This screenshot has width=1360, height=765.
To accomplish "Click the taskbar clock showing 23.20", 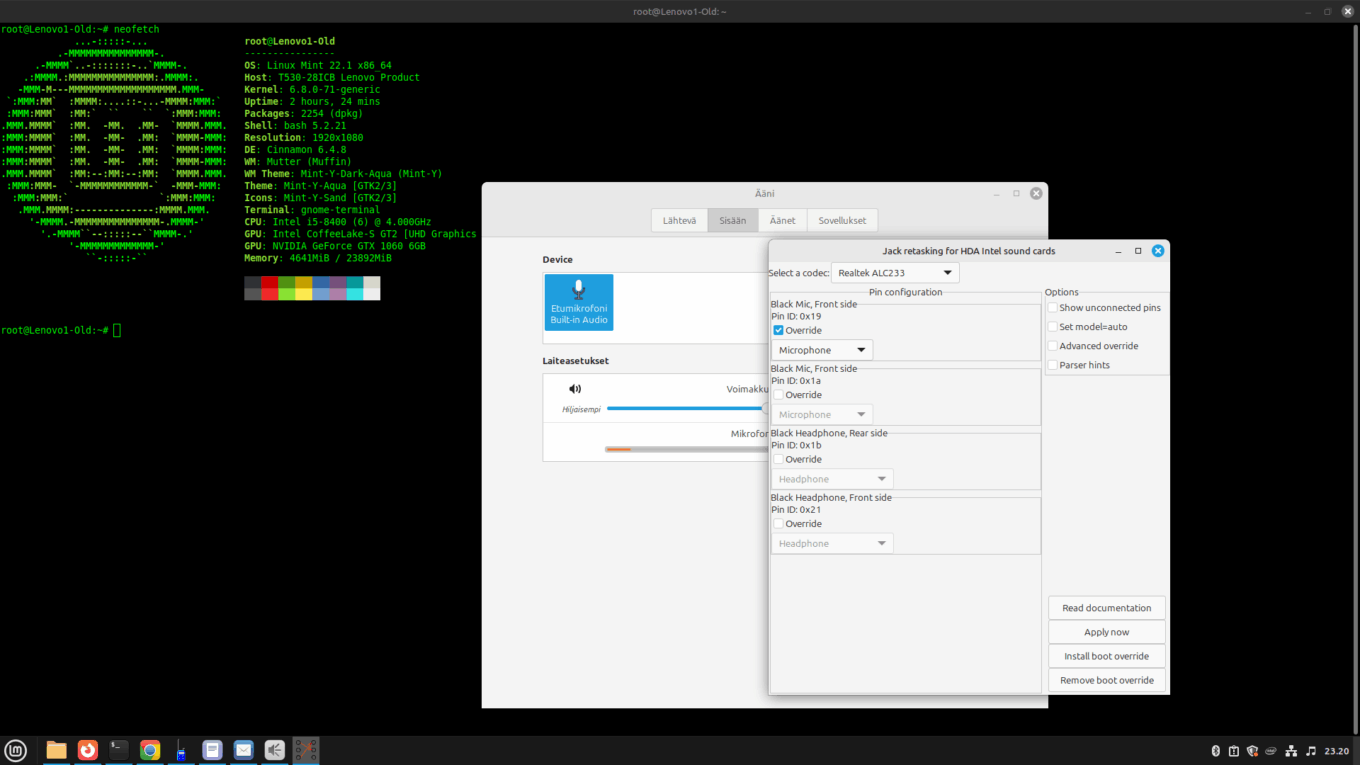I will click(x=1336, y=751).
